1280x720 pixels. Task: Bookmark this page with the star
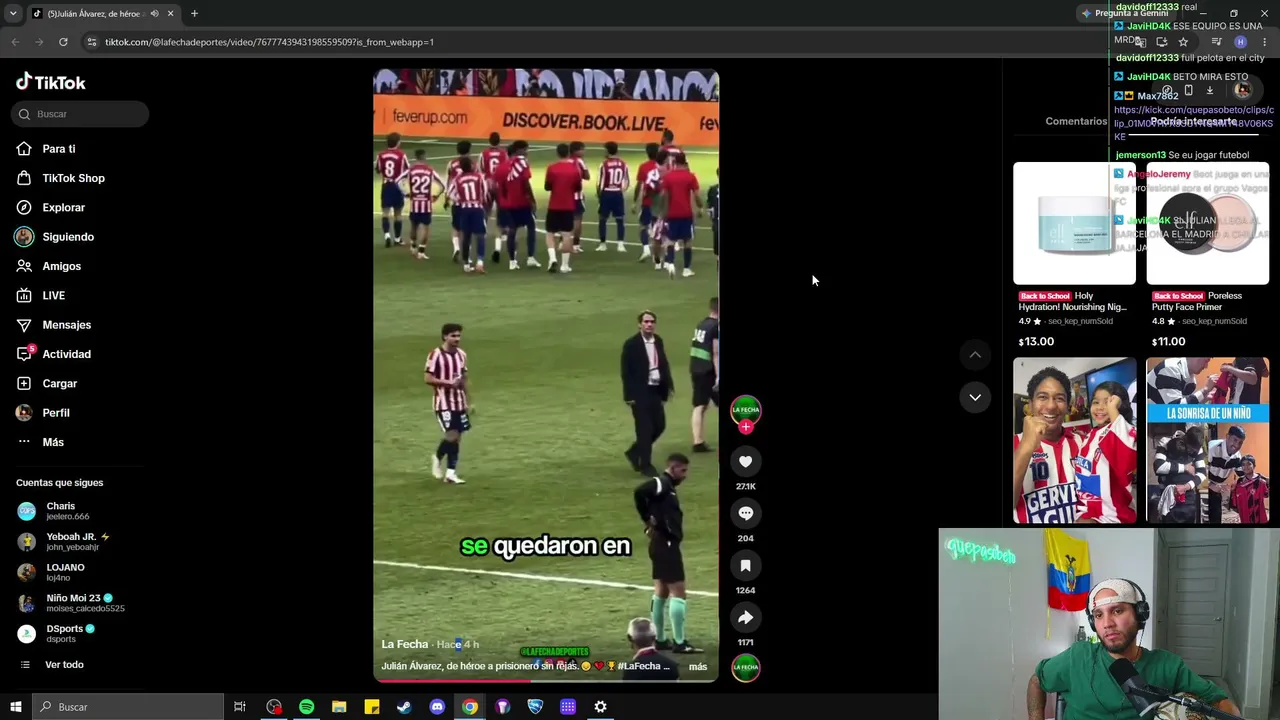[x=1183, y=42]
